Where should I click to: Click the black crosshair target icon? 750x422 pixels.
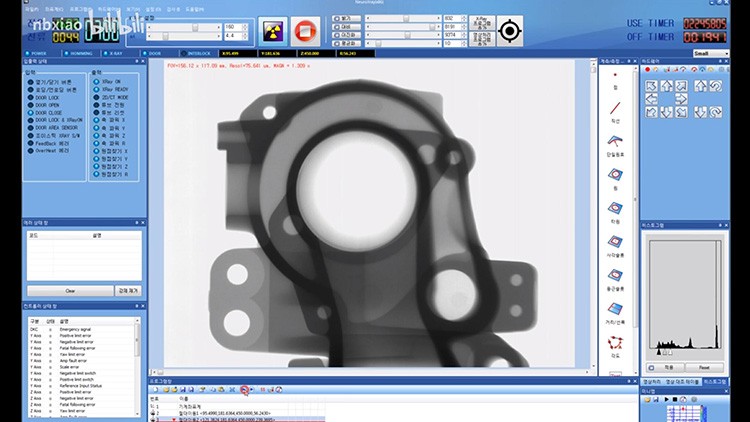510,31
